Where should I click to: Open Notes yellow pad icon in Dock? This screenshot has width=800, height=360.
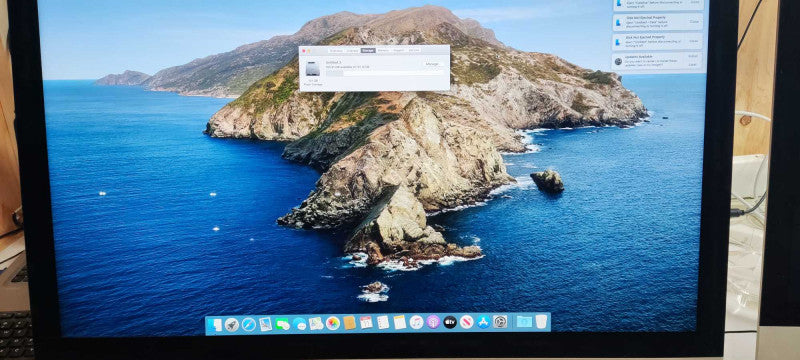400,322
